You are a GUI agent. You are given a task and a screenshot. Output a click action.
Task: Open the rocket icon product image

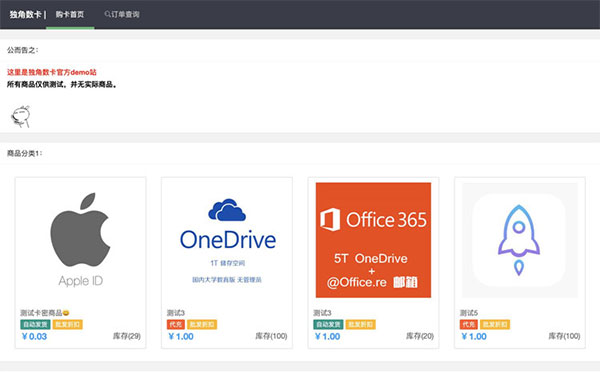pos(520,240)
